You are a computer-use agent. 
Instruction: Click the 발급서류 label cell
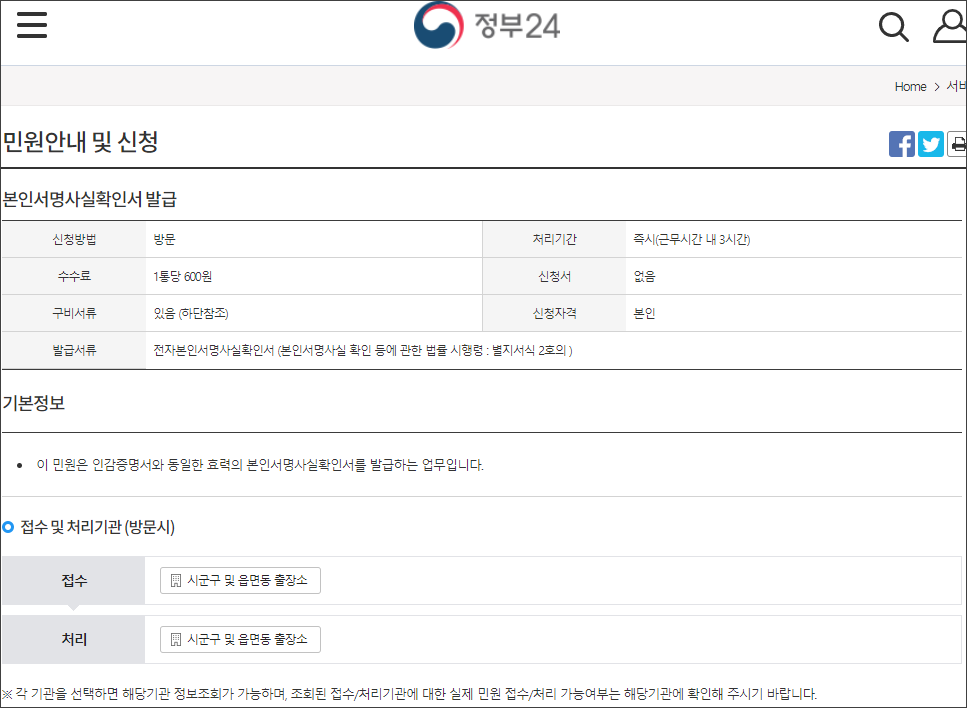click(74, 350)
